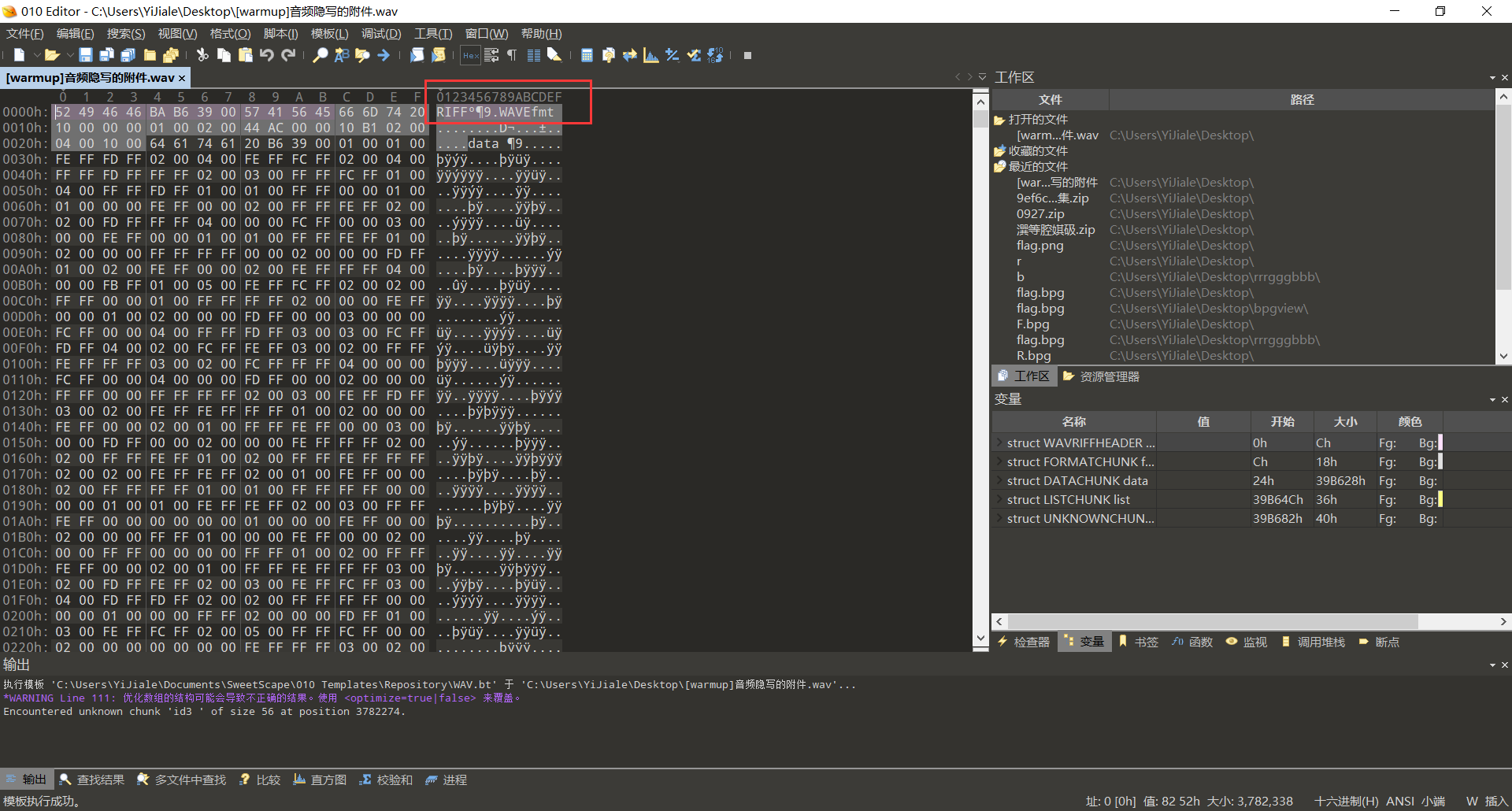This screenshot has width=1512, height=811.
Task: Open the 搜索(S) menu
Action: click(x=126, y=34)
